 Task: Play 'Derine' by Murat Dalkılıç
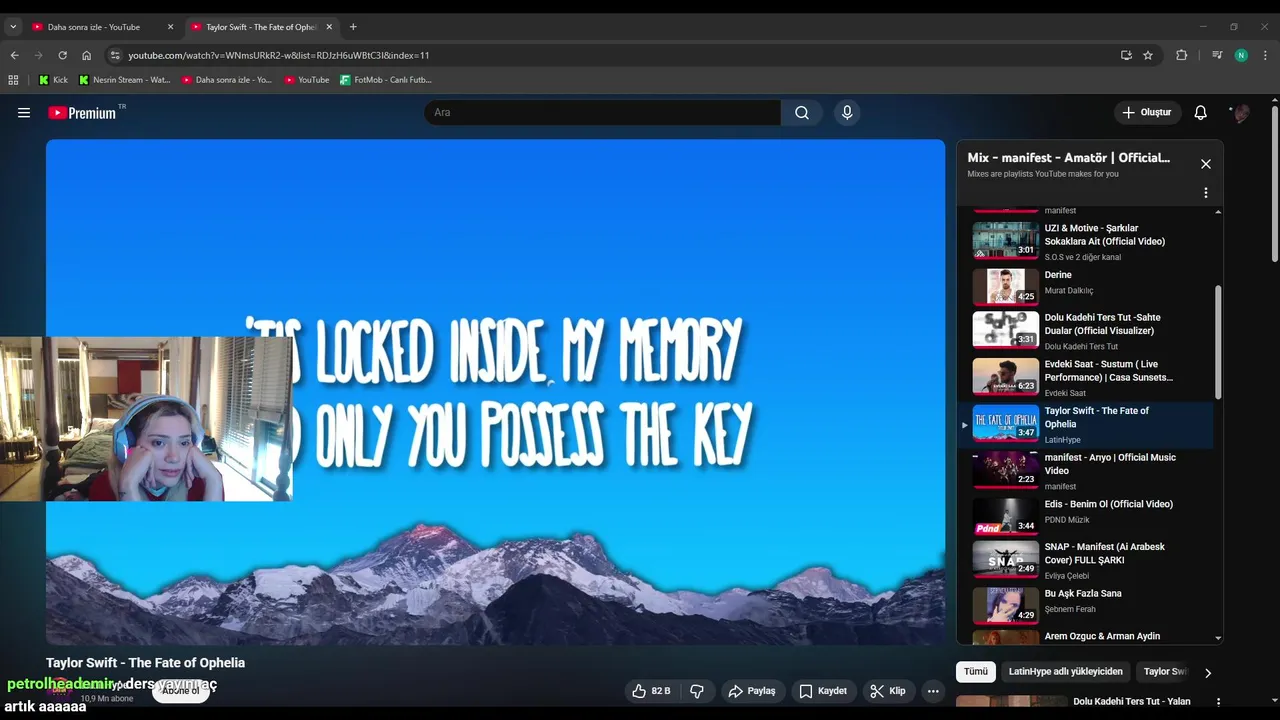click(1083, 286)
